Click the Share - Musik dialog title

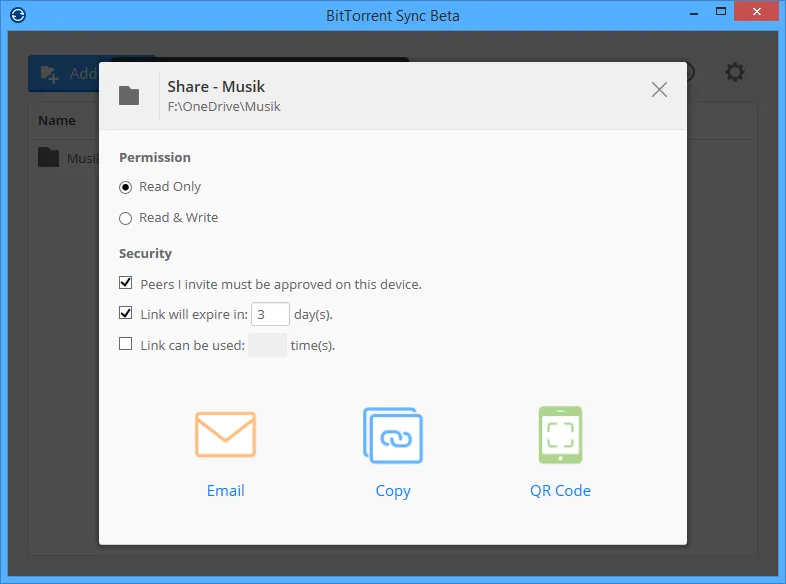click(x=216, y=87)
